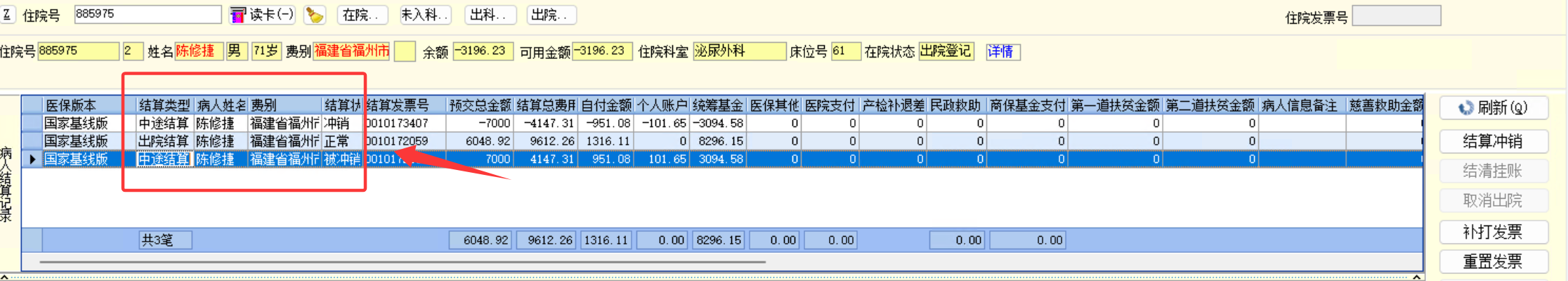This screenshot has height=281, width=1568.
Task: Click the 慈善救助金额 column header
Action: (1385, 105)
